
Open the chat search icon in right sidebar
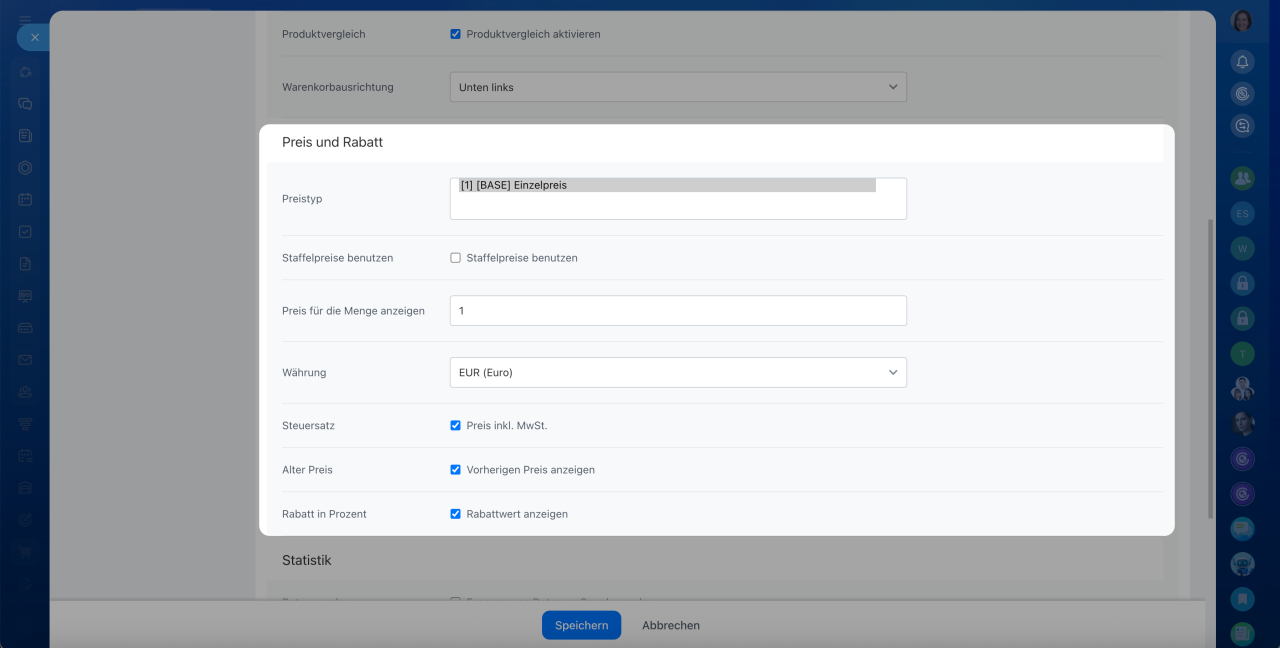point(1242,126)
